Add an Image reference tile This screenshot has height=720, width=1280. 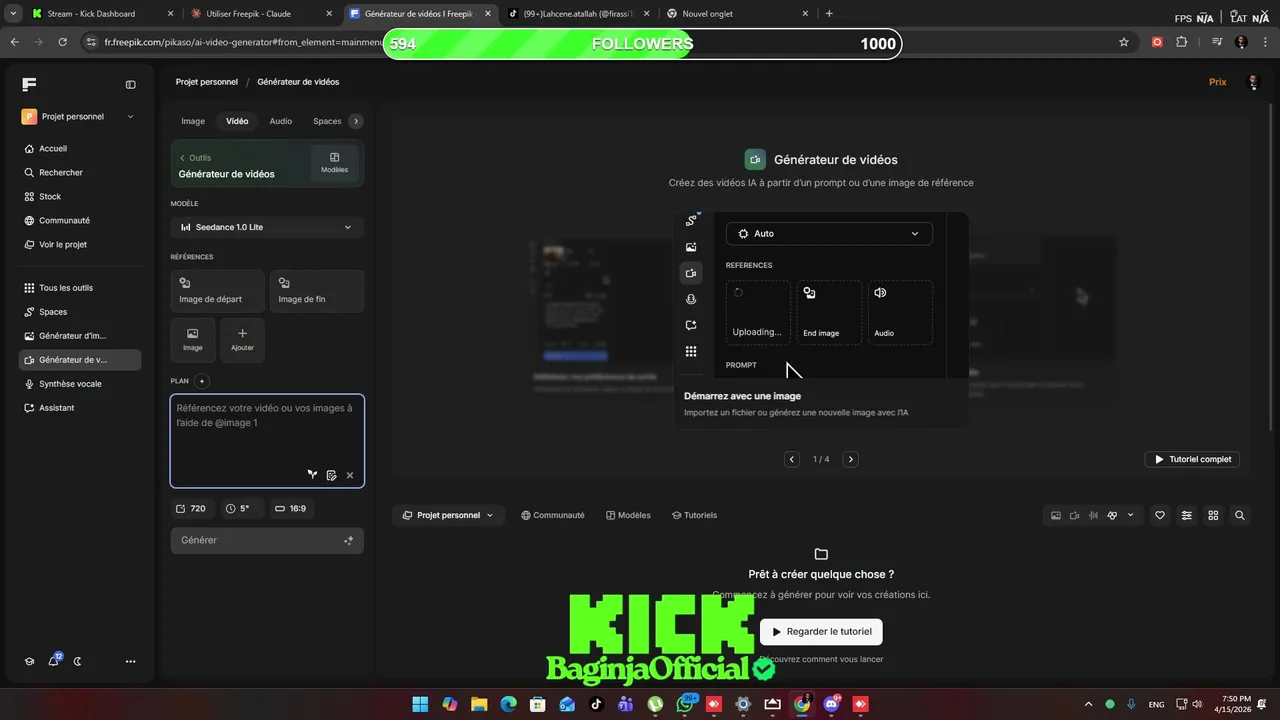pos(193,340)
